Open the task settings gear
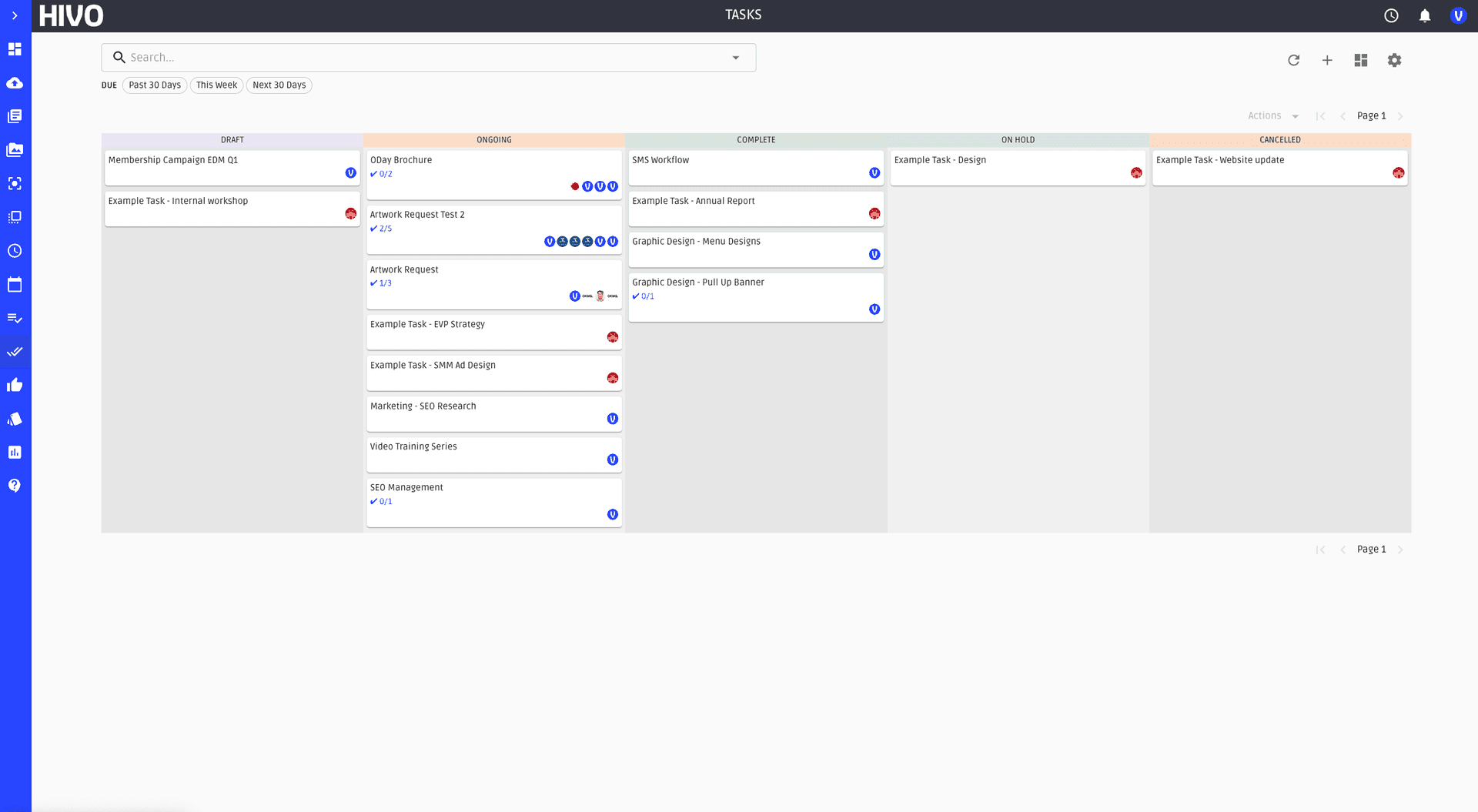 pos(1394,60)
